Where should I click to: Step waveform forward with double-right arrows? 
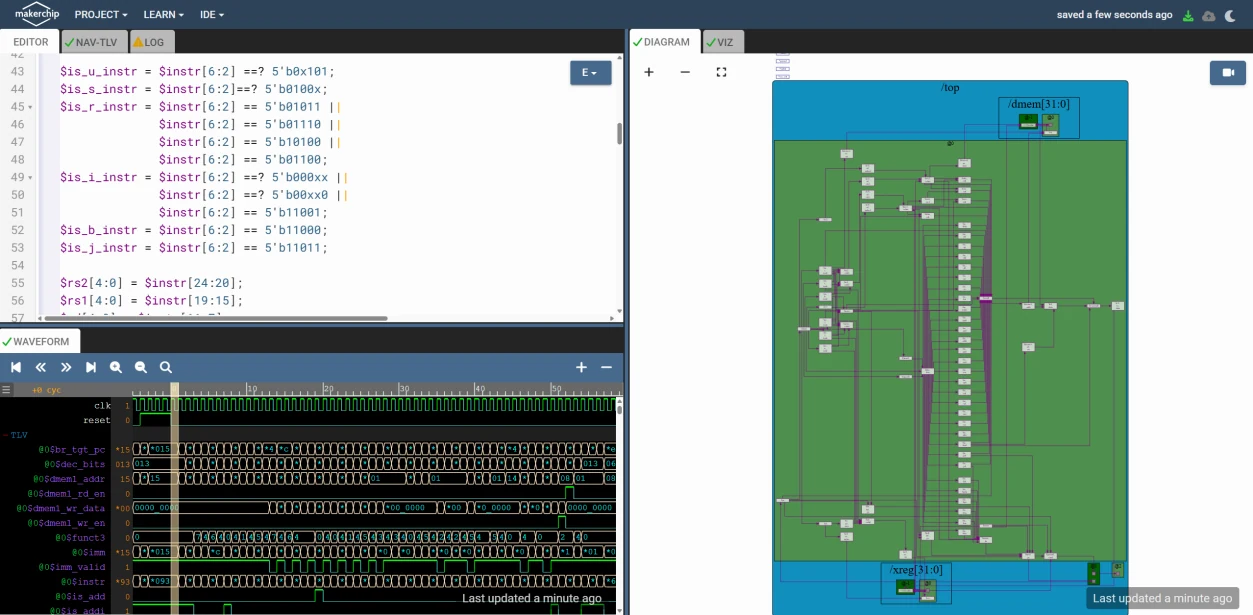66,367
